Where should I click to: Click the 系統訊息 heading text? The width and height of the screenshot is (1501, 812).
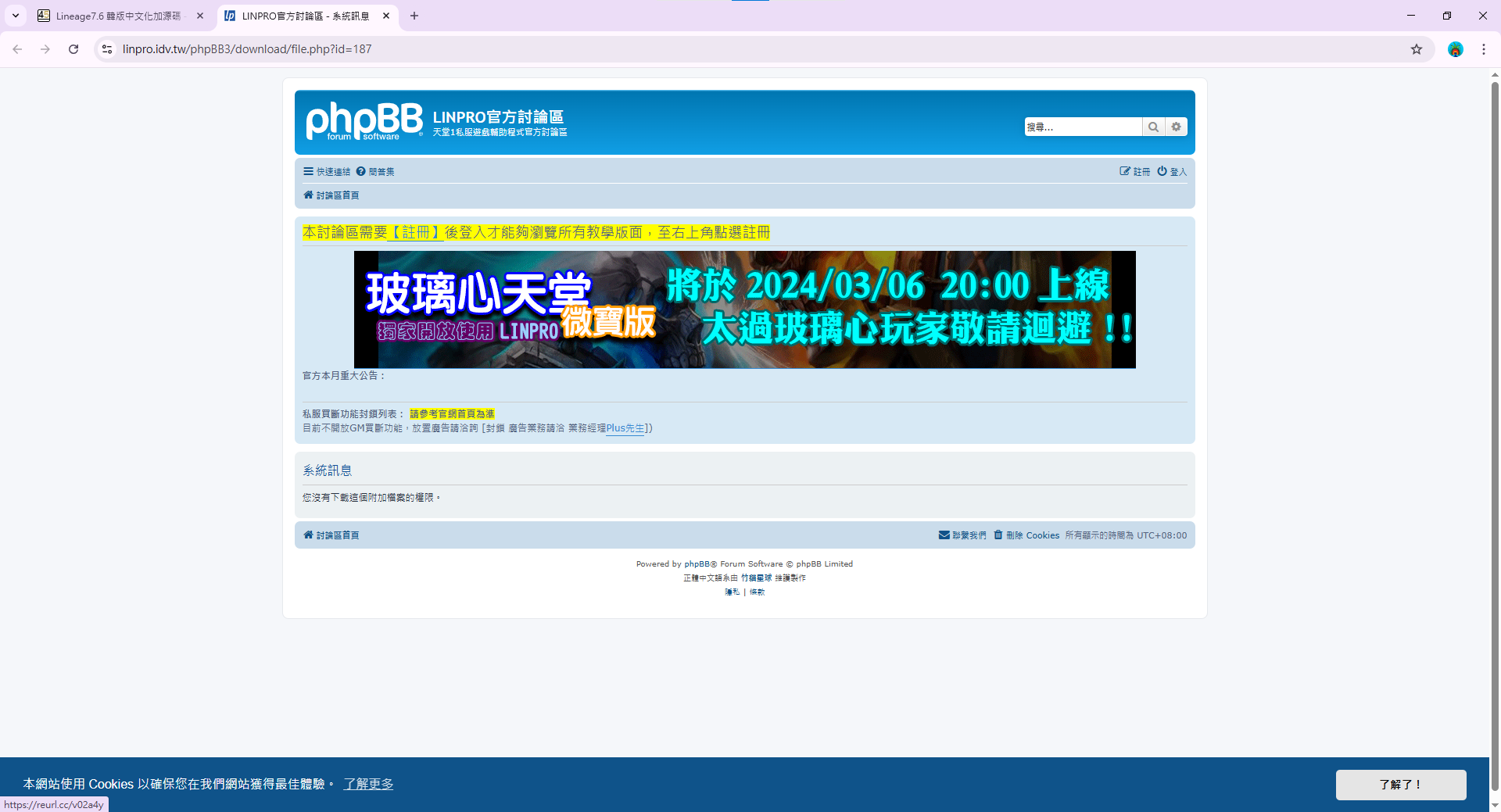[328, 470]
